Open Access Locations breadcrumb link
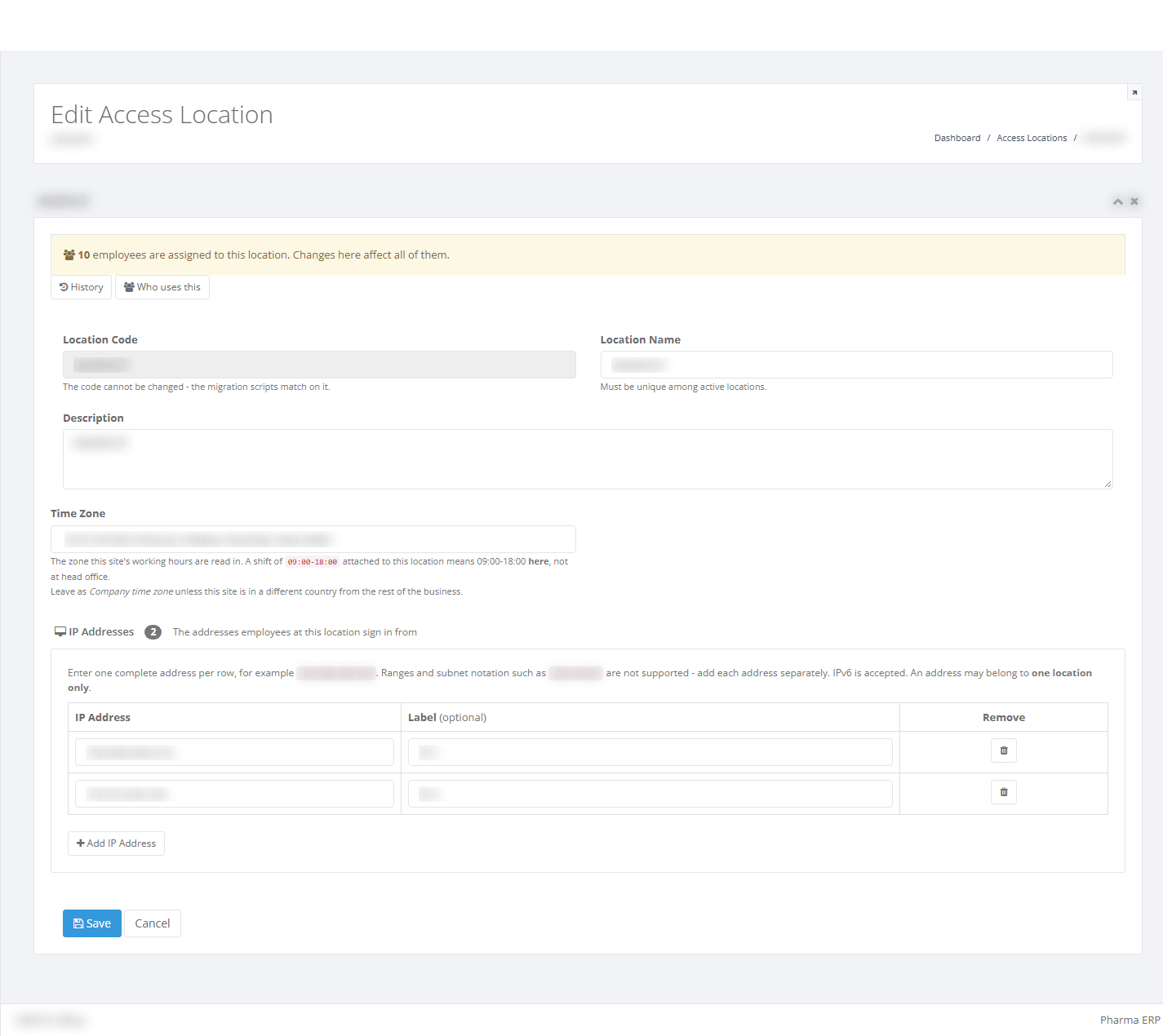The height and width of the screenshot is (1036, 1163). click(1032, 138)
